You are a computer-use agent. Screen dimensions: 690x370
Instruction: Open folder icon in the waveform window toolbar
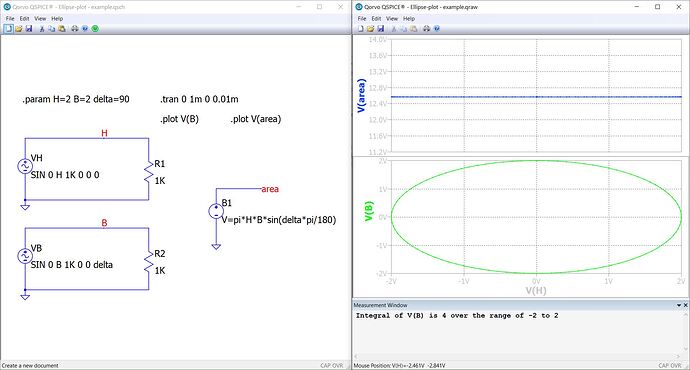pyautogui.click(x=371, y=29)
